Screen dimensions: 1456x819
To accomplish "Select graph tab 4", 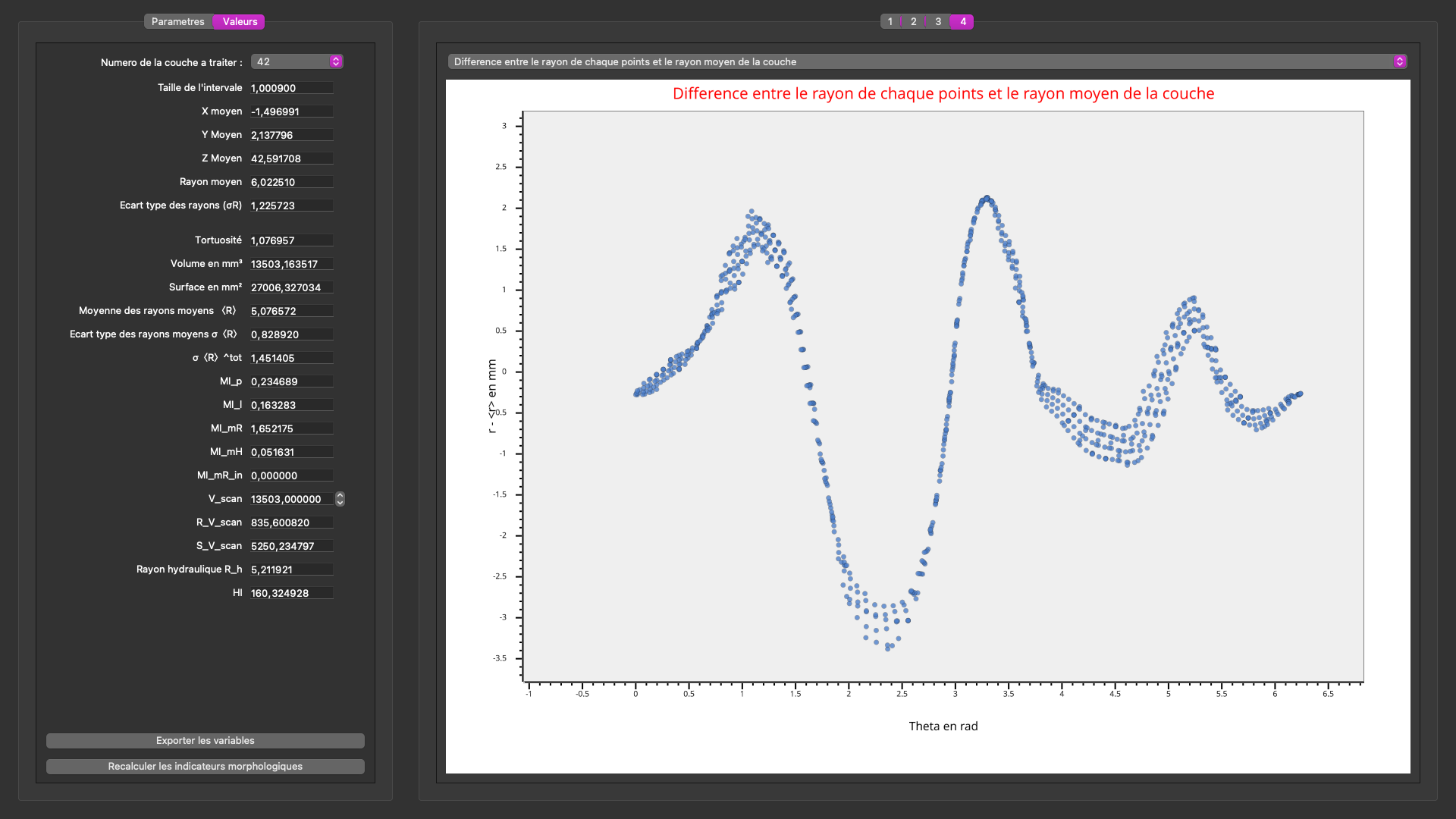I will [x=963, y=21].
